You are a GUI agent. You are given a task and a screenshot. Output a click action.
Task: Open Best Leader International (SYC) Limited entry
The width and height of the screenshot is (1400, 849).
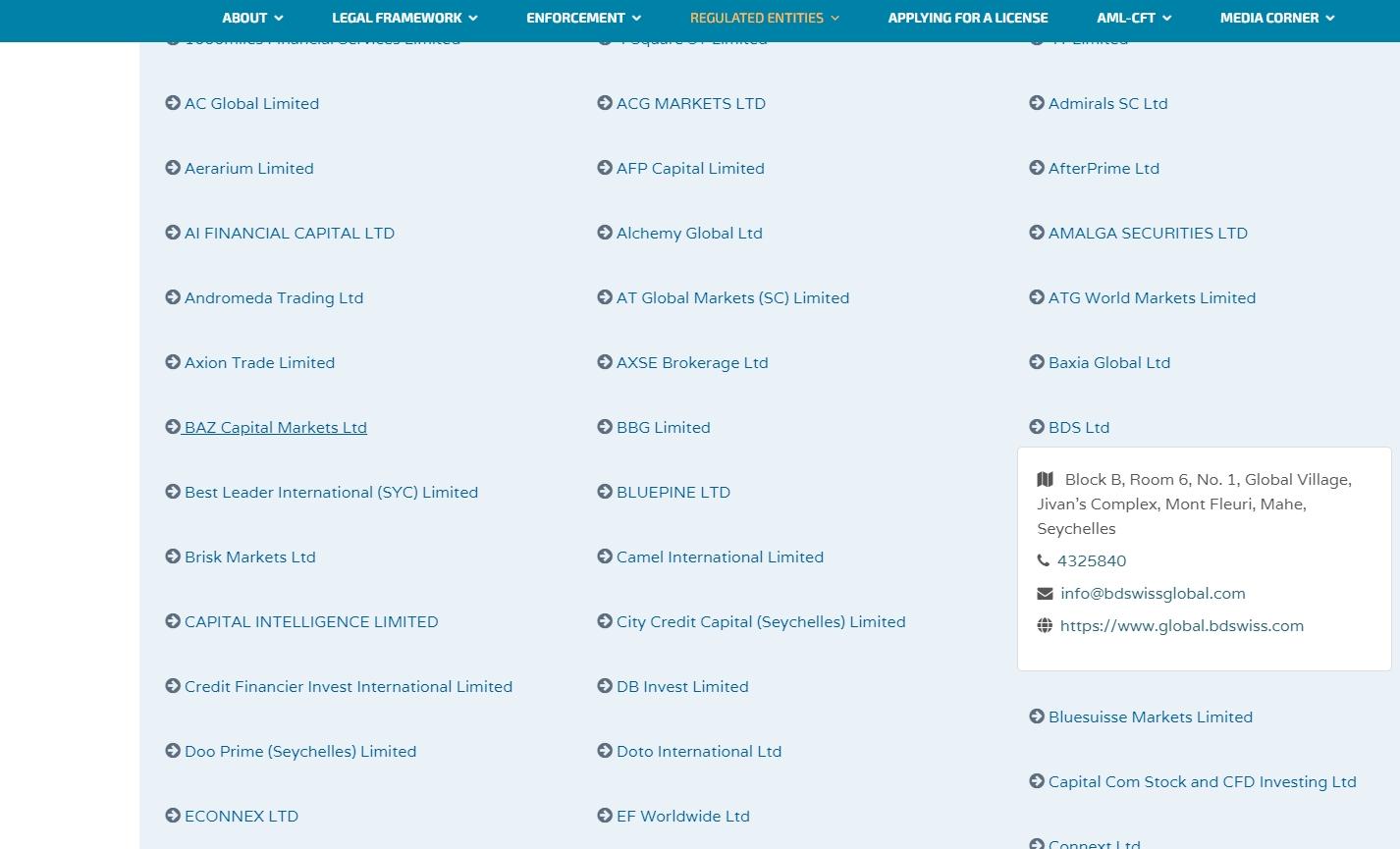(331, 492)
